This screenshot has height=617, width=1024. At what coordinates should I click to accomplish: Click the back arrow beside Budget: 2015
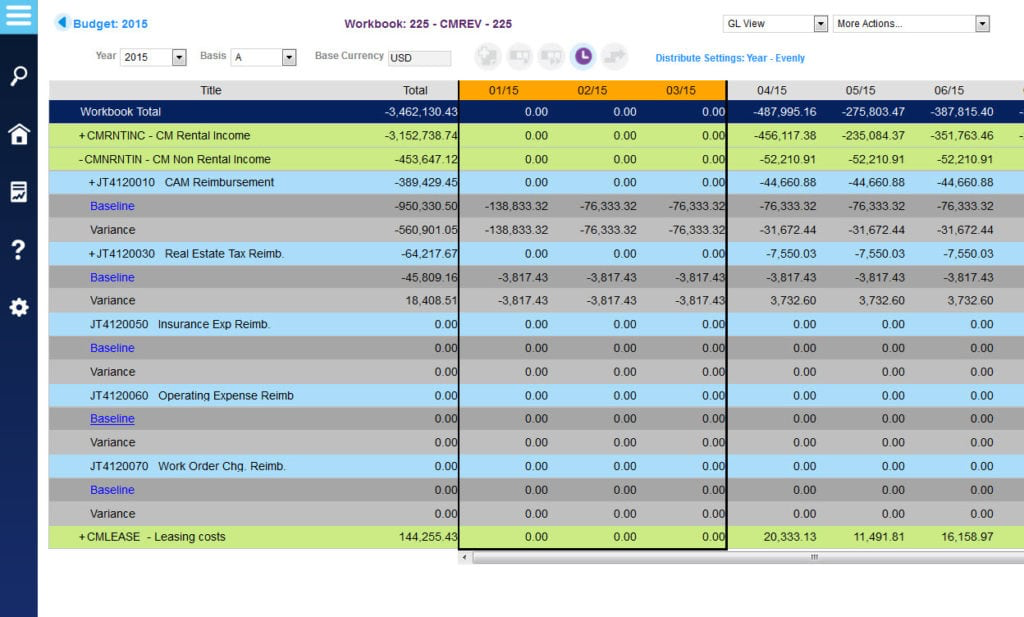(62, 23)
